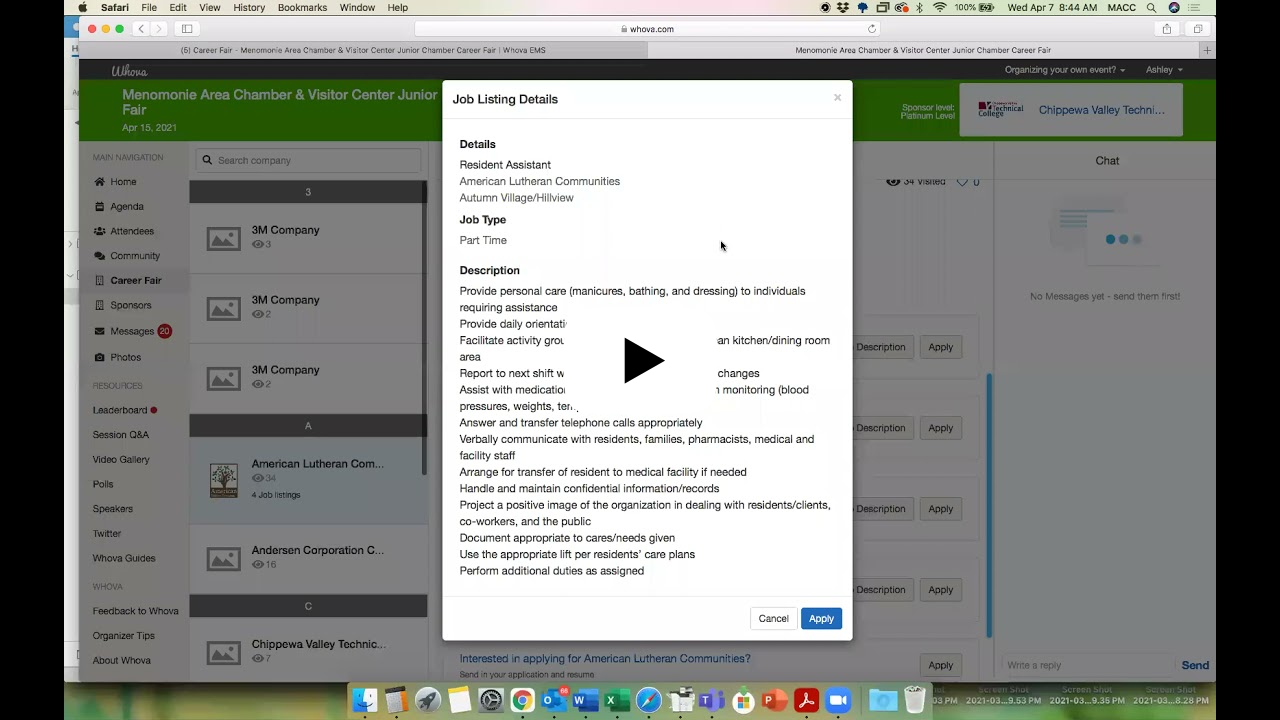
Task: Open Microsoft Outlook from the Dock
Action: pyautogui.click(x=553, y=700)
